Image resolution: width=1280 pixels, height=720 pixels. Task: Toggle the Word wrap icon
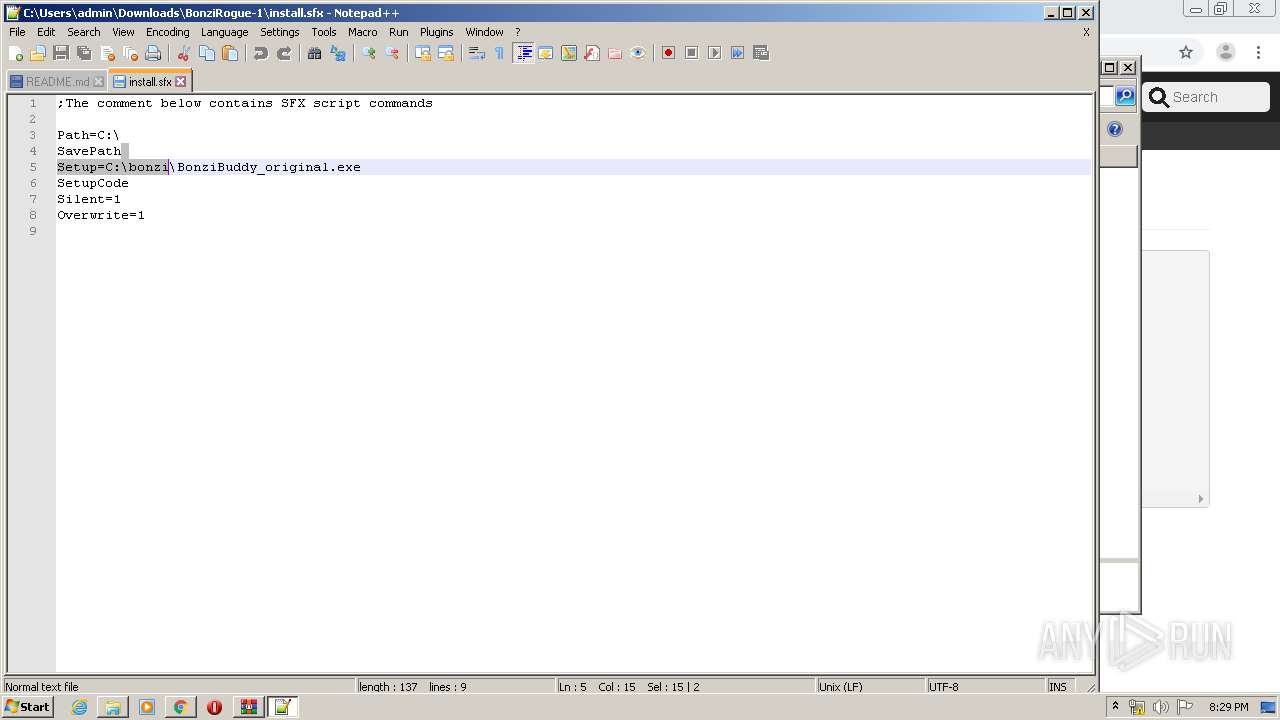coord(477,53)
